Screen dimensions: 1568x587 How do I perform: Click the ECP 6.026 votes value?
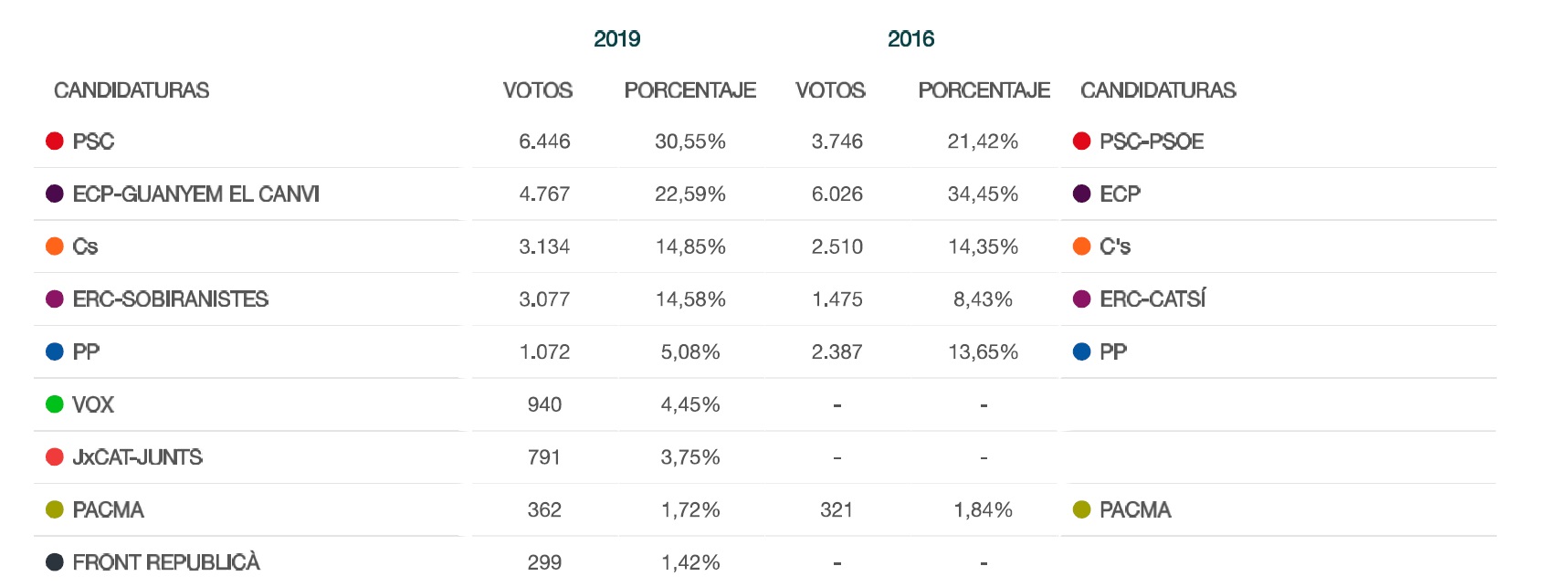click(x=837, y=194)
